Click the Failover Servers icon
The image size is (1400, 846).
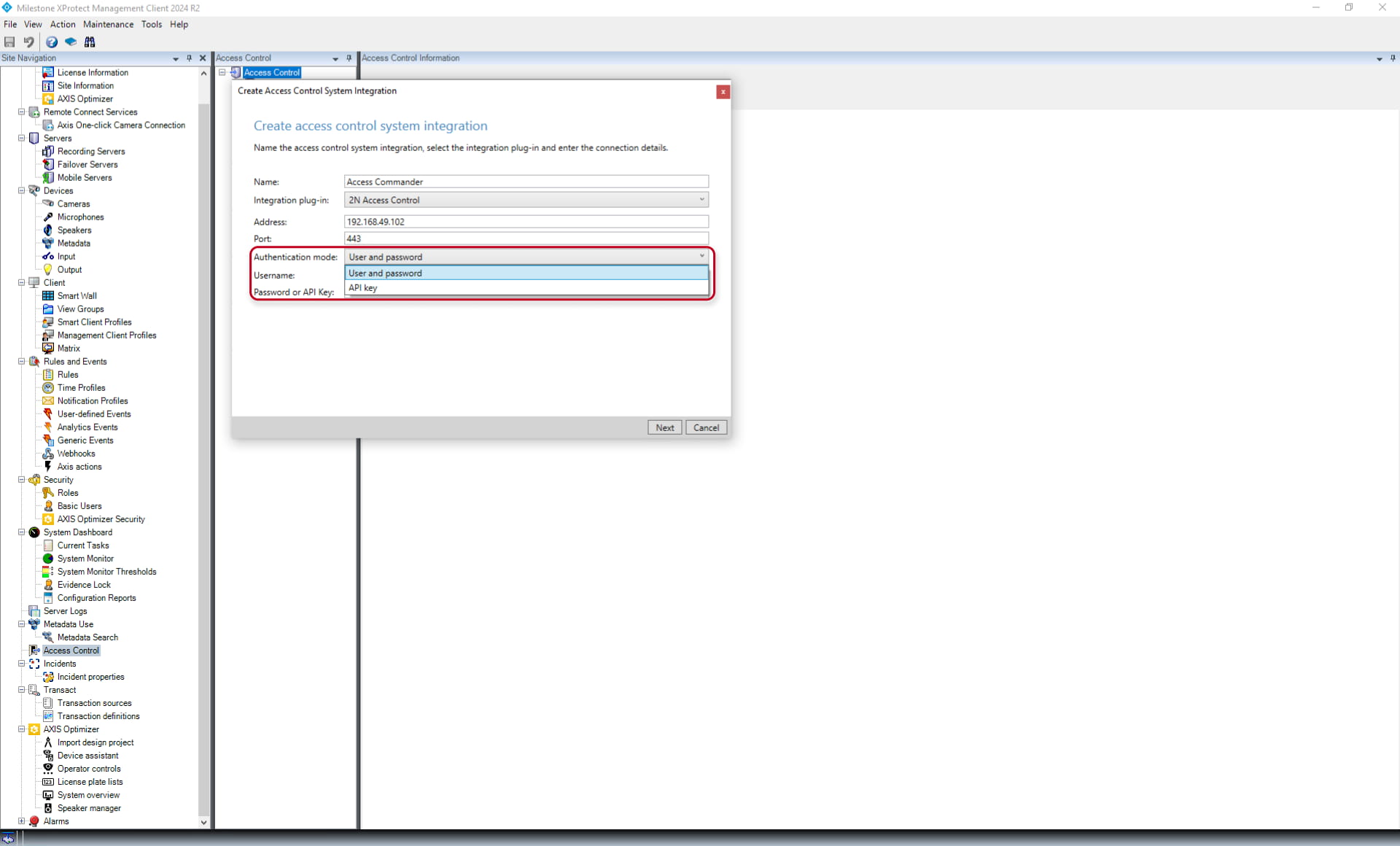pyautogui.click(x=48, y=164)
